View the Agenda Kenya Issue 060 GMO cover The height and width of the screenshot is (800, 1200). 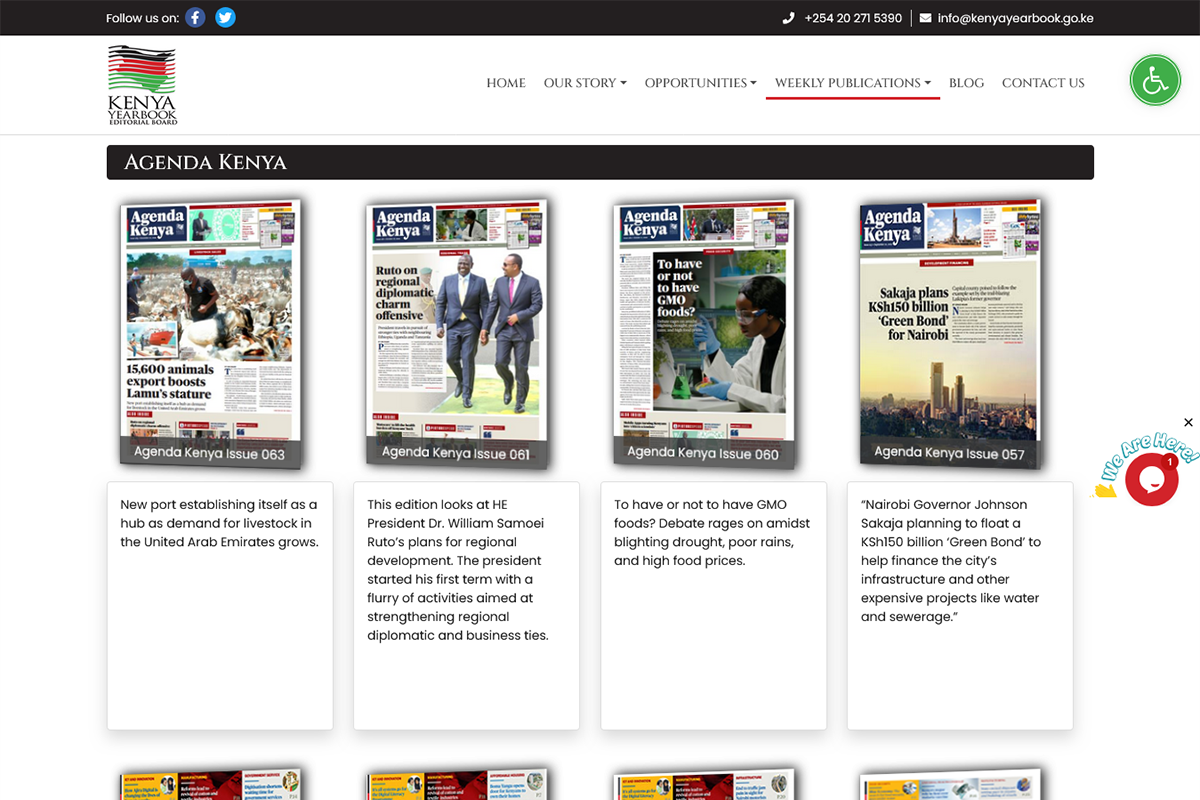(703, 330)
